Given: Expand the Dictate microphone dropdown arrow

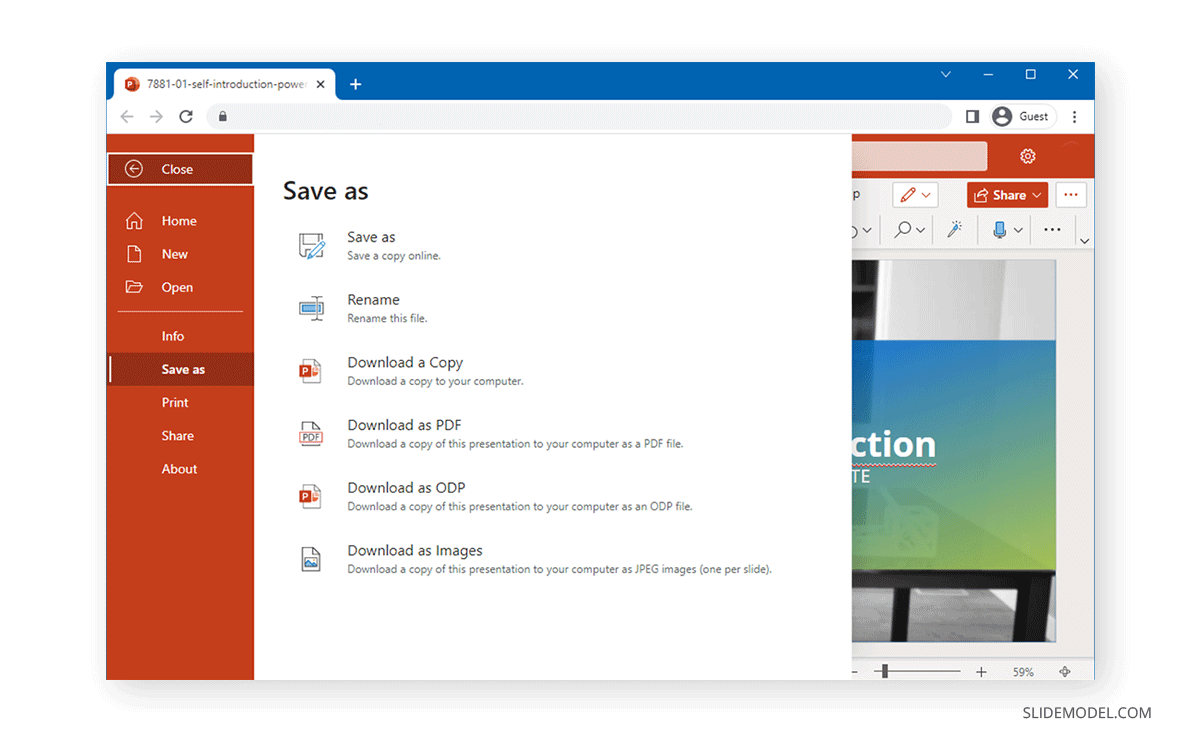Looking at the screenshot, I should 1018,230.
